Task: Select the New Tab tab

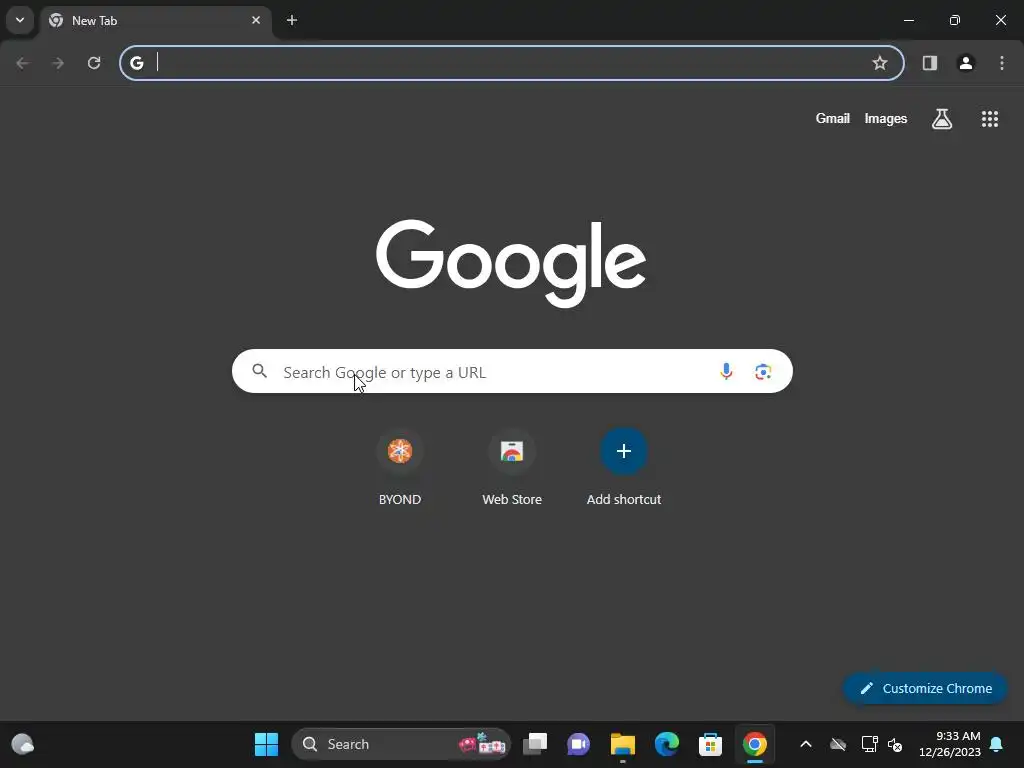Action: pos(155,21)
